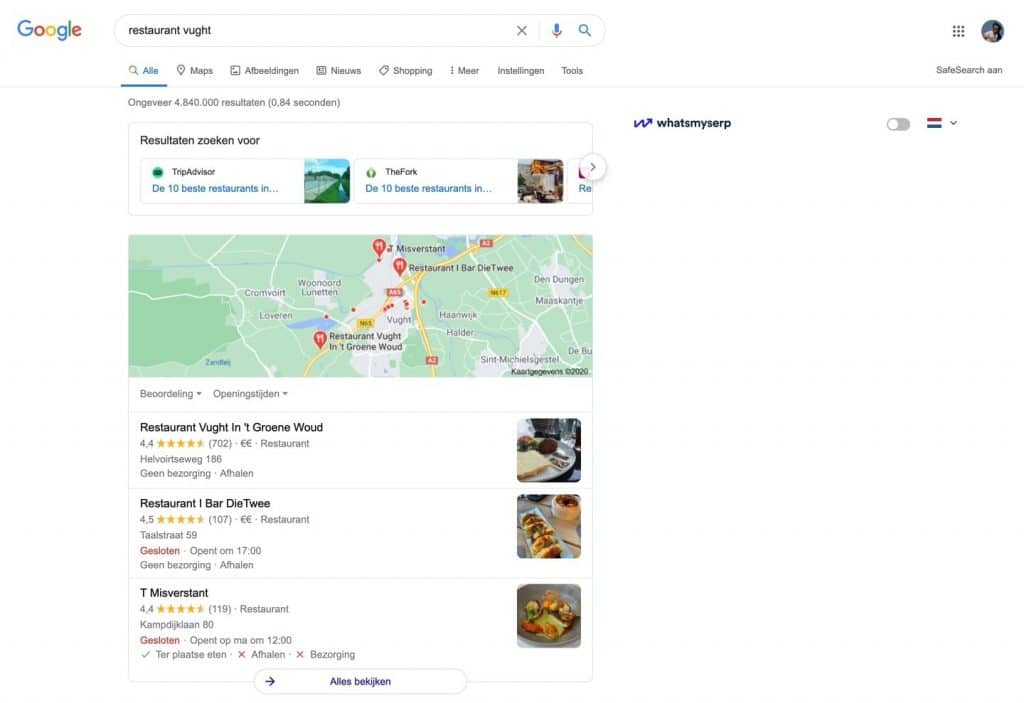Switch to the Afbeeldingen tab

coord(264,70)
